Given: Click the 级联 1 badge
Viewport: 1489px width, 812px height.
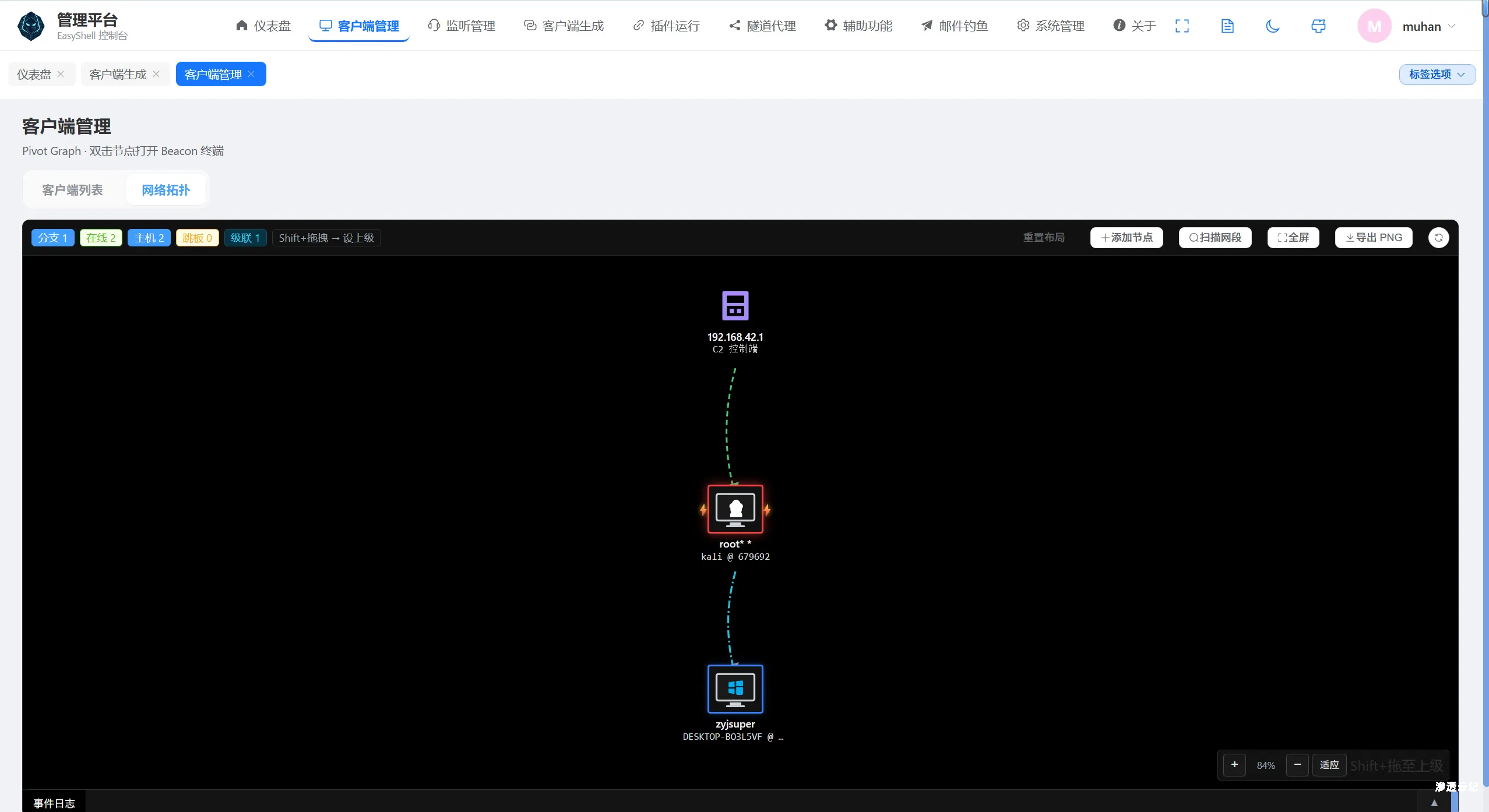Looking at the screenshot, I should click(x=245, y=238).
